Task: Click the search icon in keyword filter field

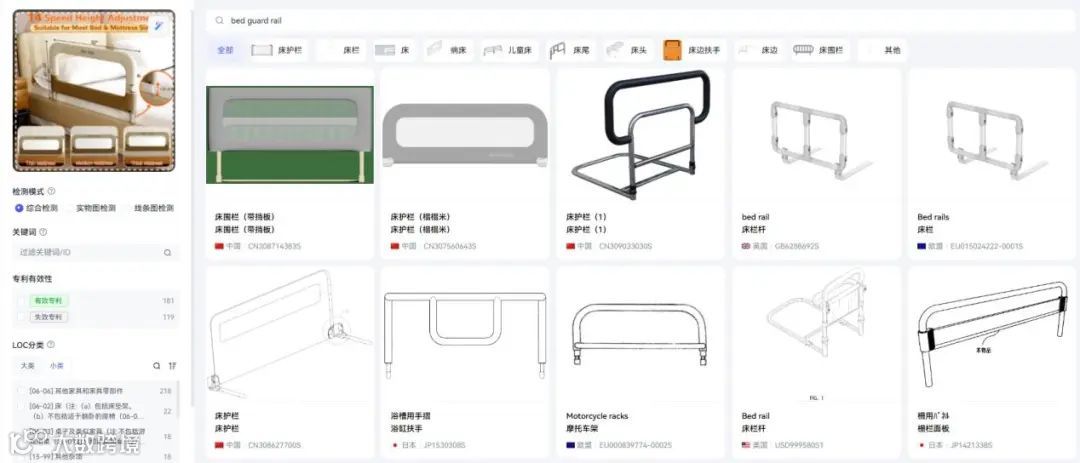Action: (x=167, y=253)
